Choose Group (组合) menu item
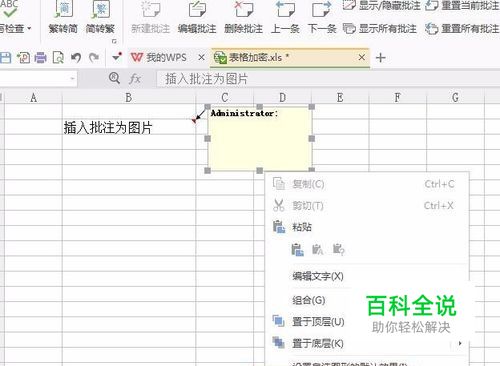This screenshot has width=500, height=366. click(309, 300)
